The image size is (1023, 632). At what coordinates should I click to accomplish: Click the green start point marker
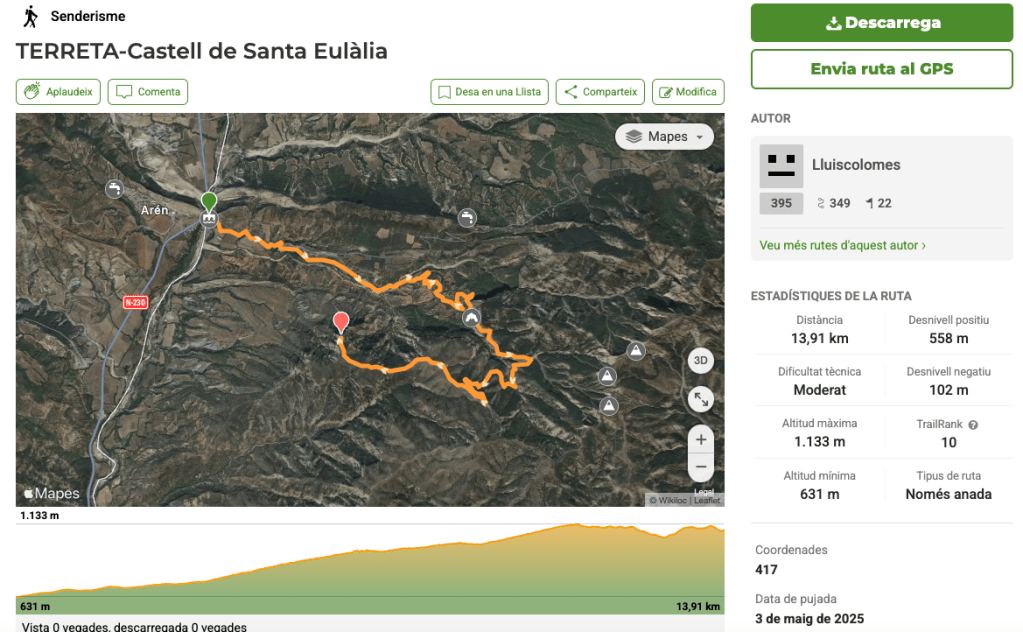point(208,201)
